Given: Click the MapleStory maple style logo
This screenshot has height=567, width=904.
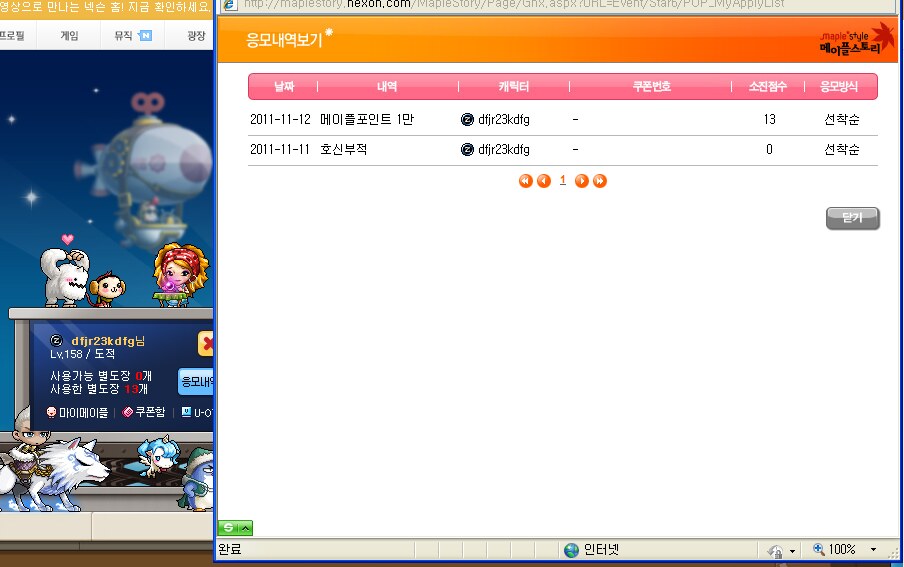Looking at the screenshot, I should click(x=857, y=40).
